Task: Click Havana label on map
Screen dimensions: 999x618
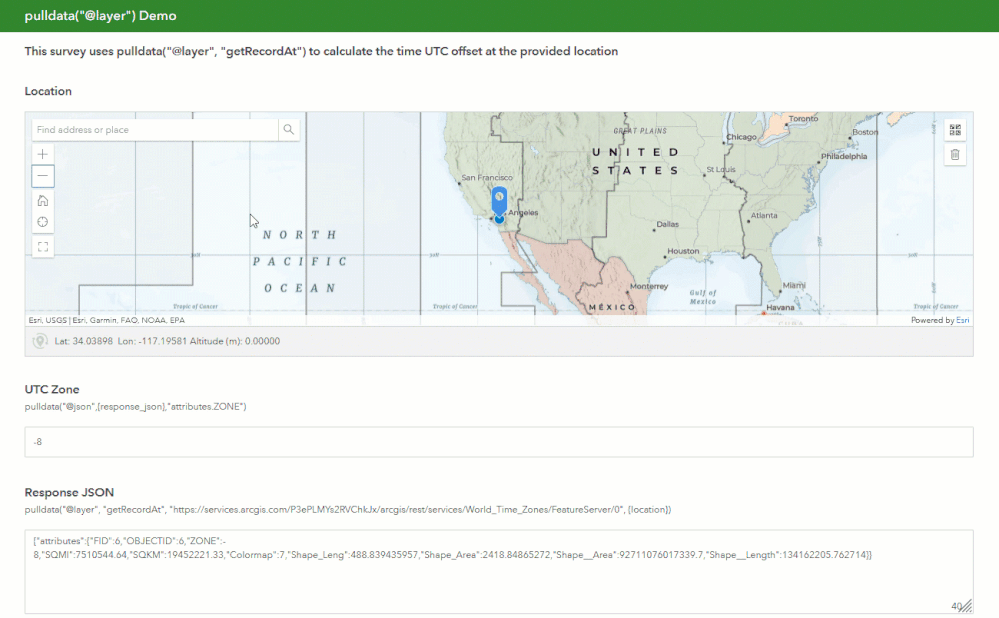Action: (x=780, y=307)
